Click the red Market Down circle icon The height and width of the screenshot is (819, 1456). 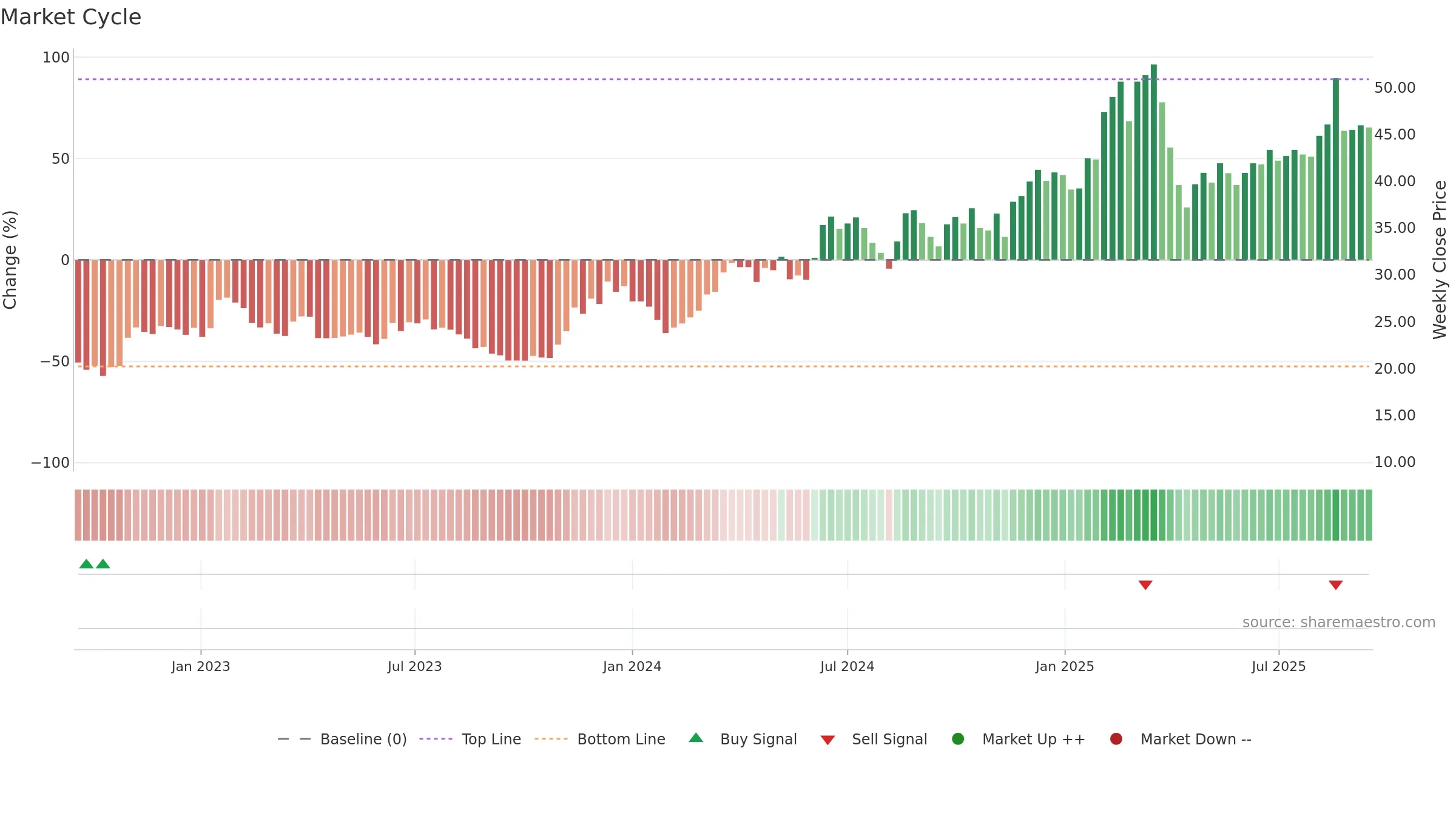tap(1116, 739)
